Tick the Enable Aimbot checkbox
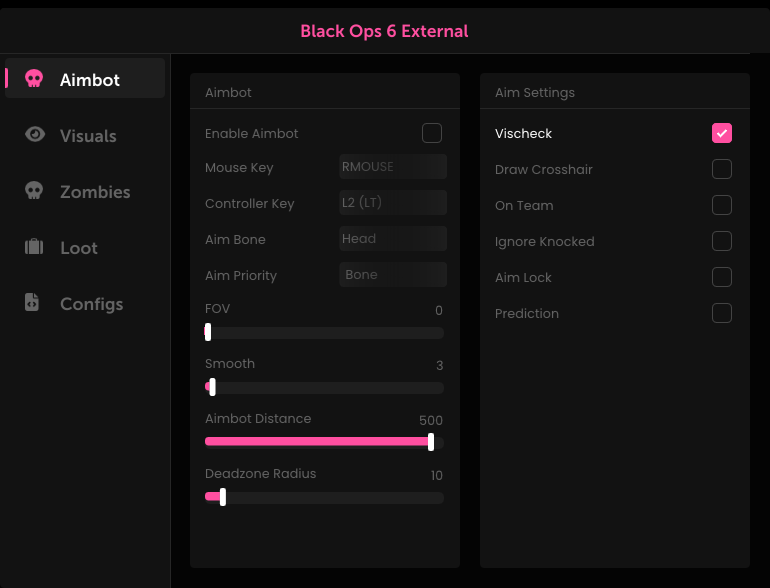The image size is (770, 588). [431, 133]
